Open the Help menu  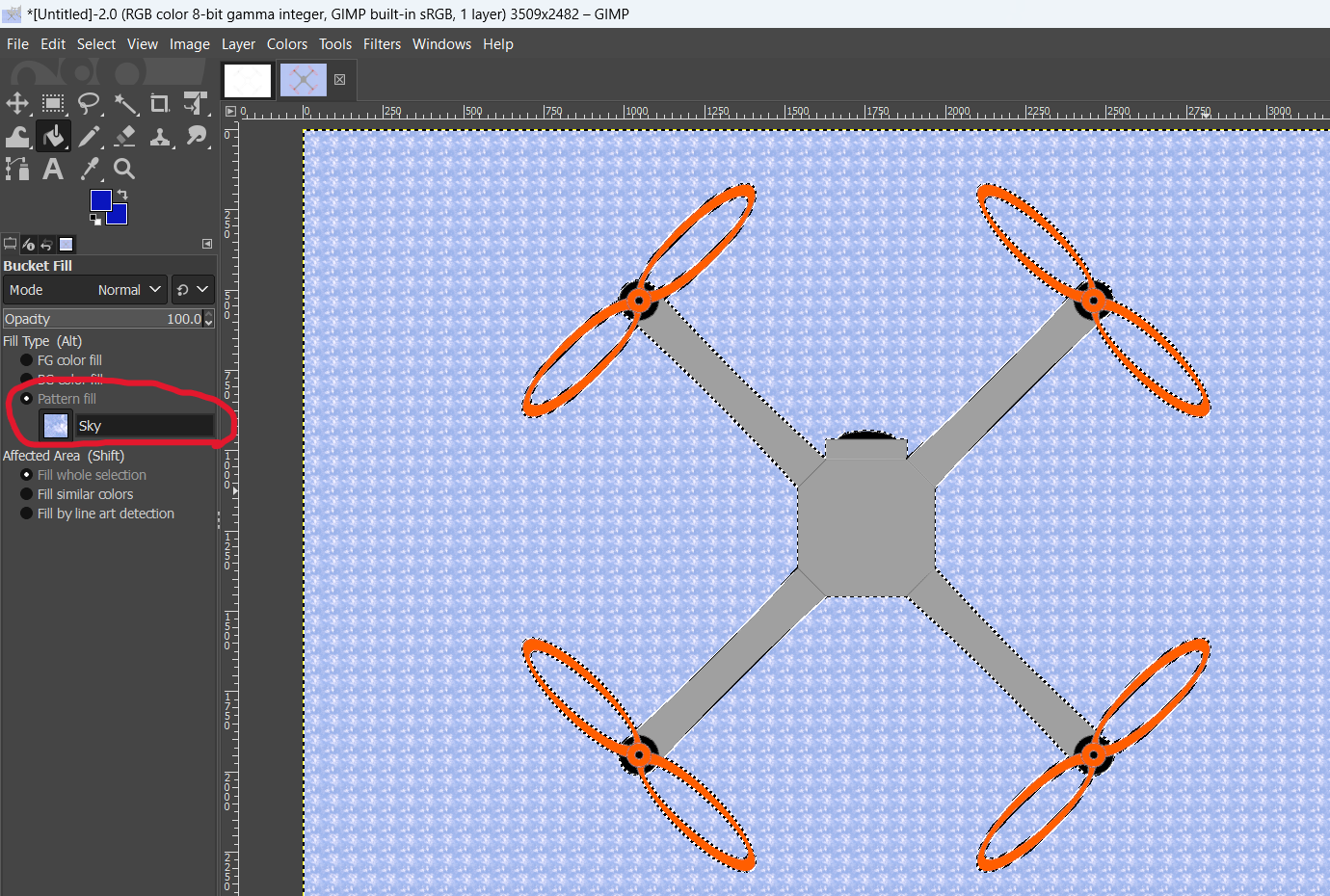click(498, 44)
